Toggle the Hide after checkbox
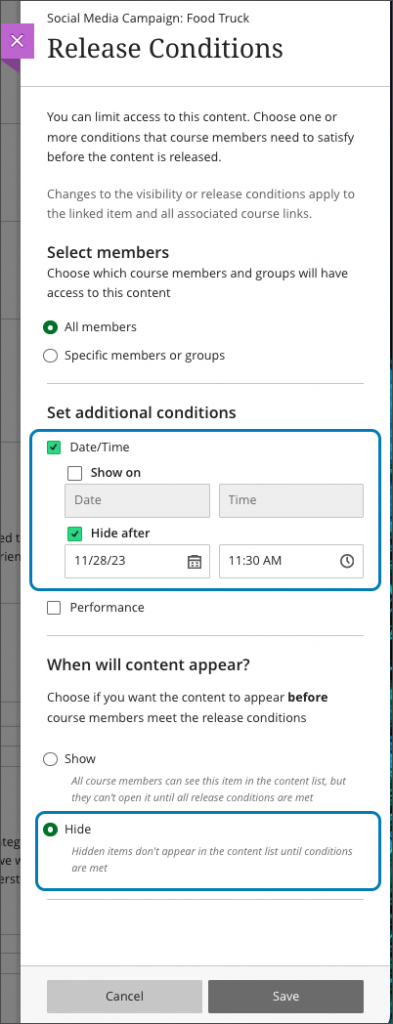The height and width of the screenshot is (1024, 393). pyautogui.click(x=74, y=534)
